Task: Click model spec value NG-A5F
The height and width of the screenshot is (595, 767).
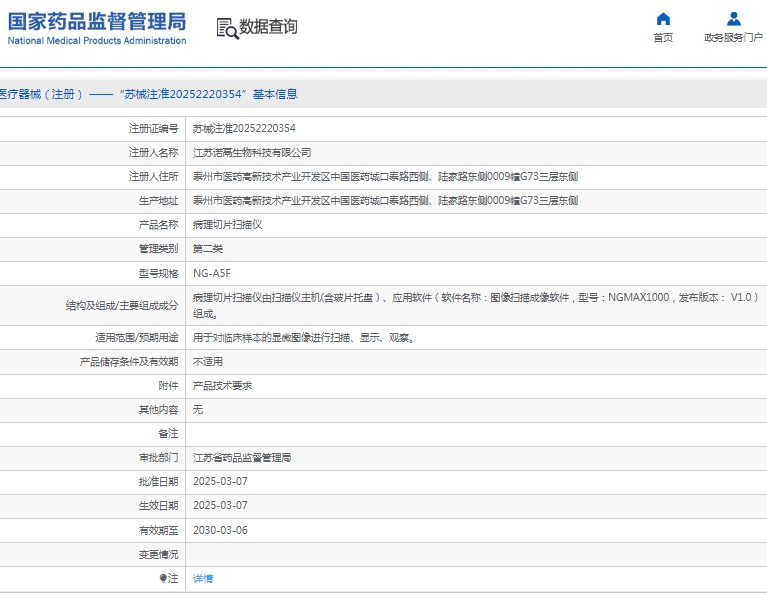Action: [x=212, y=274]
